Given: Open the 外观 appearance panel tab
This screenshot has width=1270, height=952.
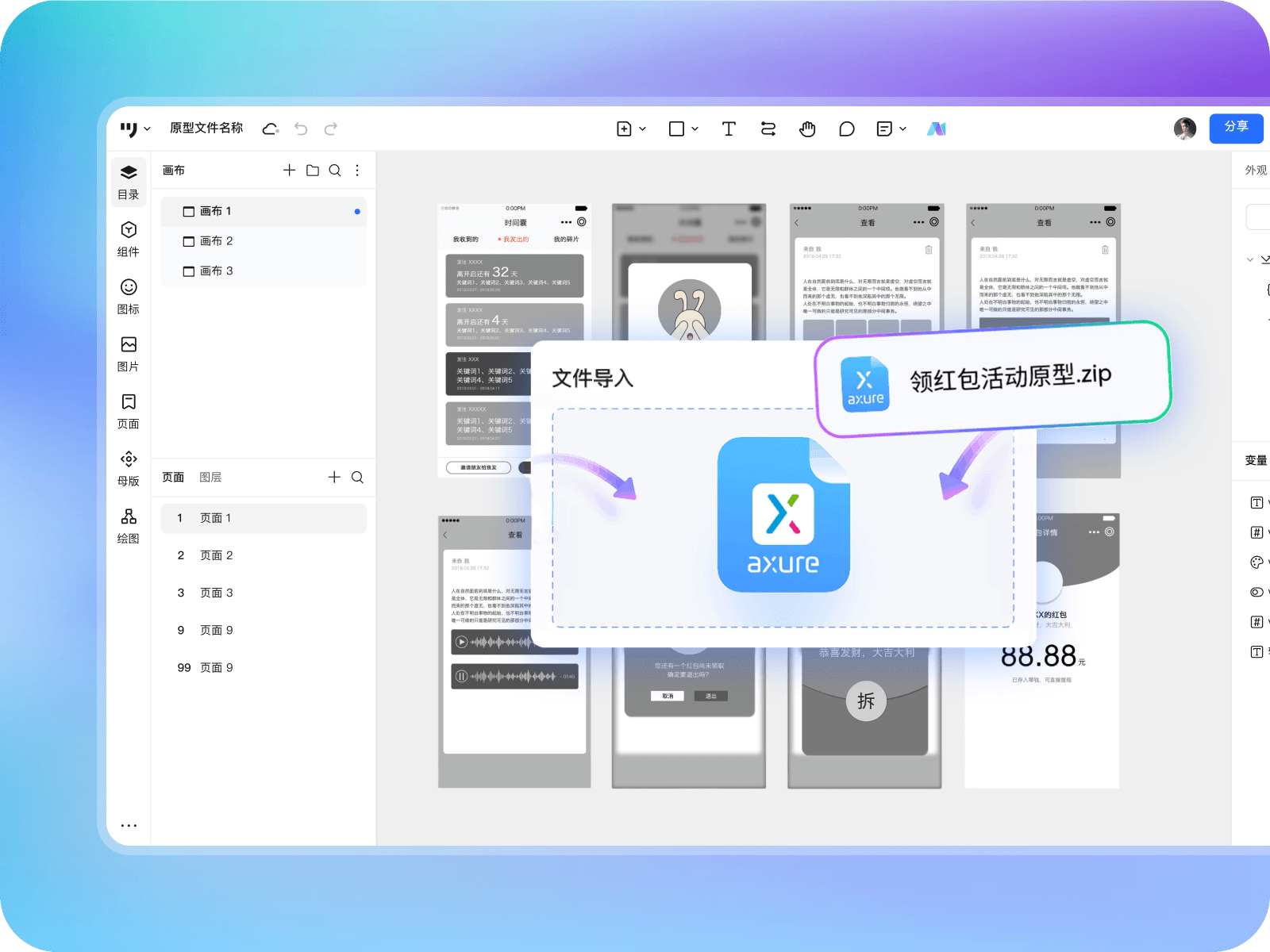Looking at the screenshot, I should click(x=1256, y=170).
